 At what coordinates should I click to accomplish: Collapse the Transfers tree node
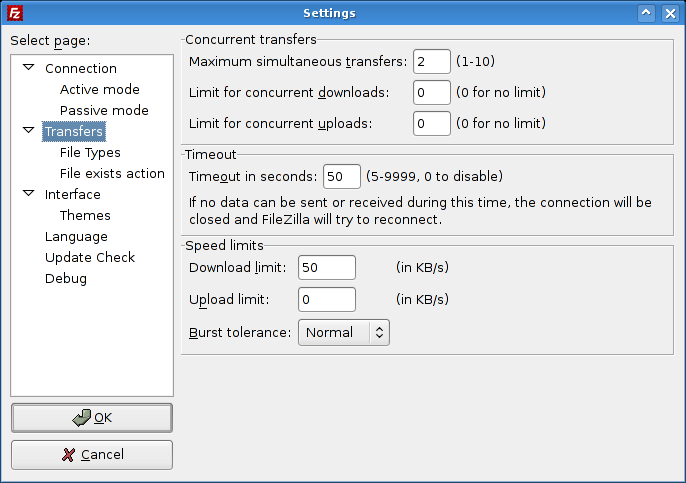[x=29, y=130]
